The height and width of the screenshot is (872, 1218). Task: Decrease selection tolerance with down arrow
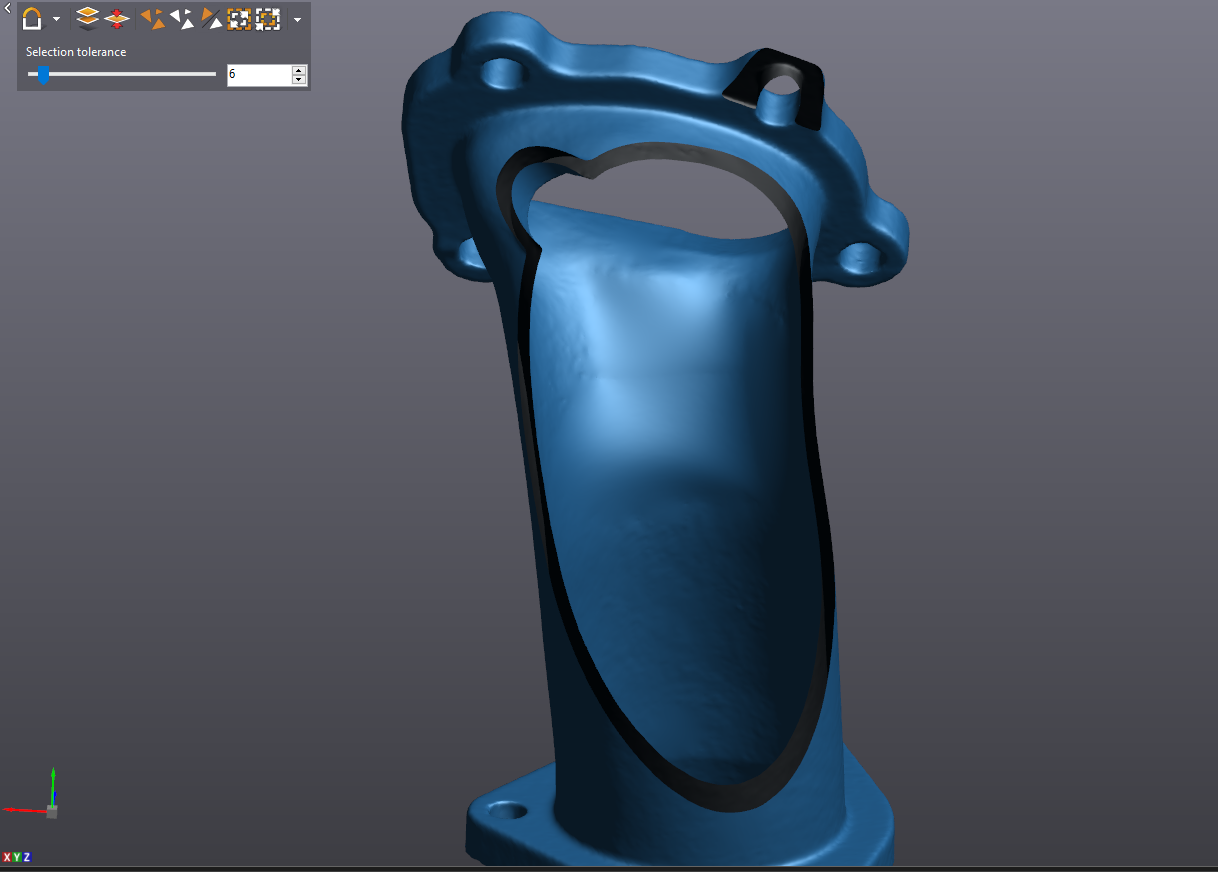pyautogui.click(x=299, y=80)
